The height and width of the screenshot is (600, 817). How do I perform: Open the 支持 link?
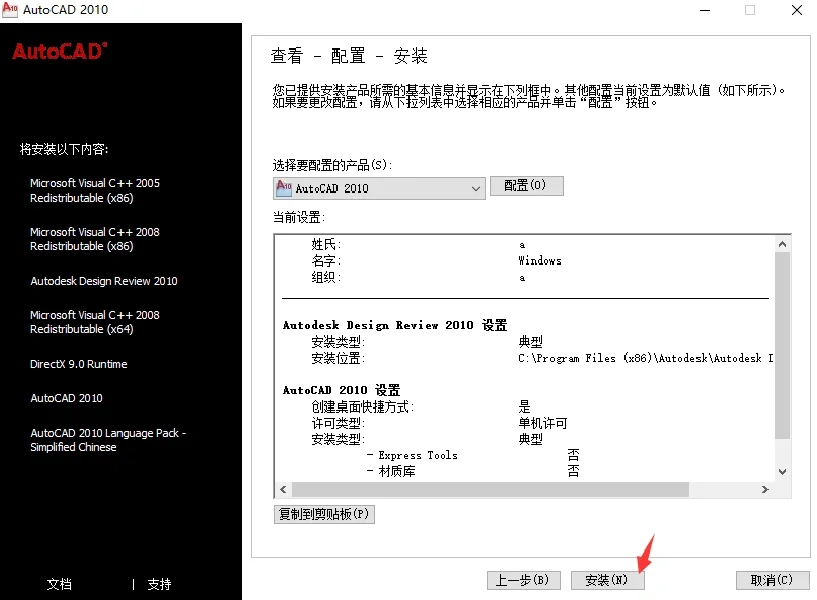click(157, 584)
